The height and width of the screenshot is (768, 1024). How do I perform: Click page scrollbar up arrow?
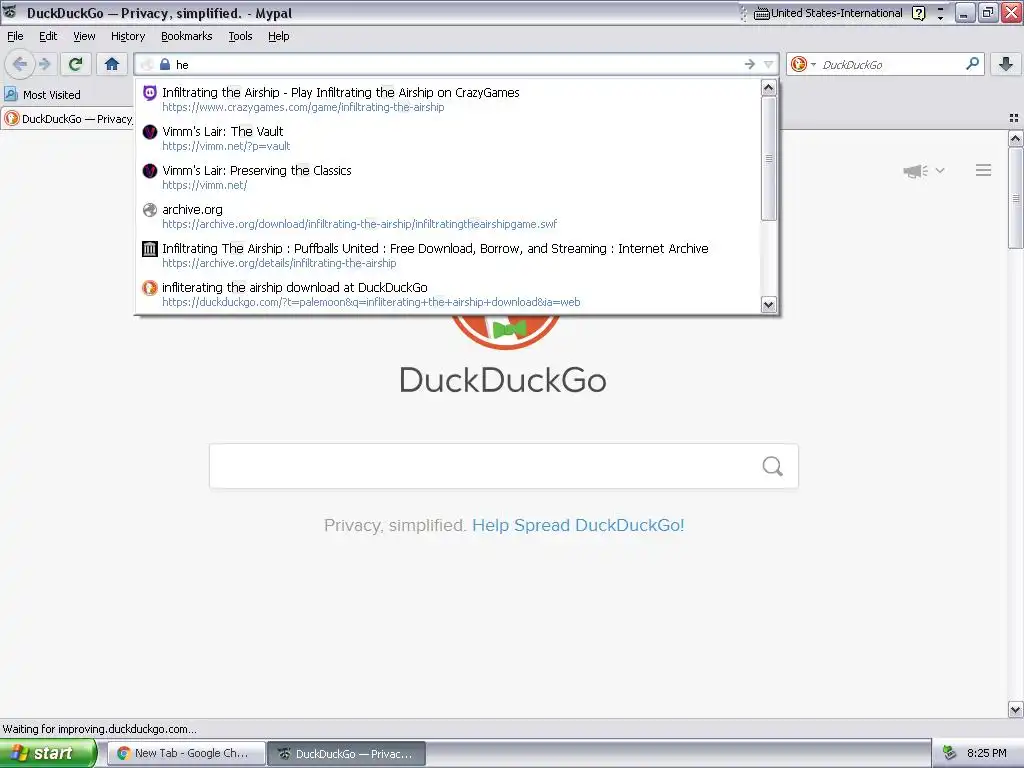click(1015, 138)
